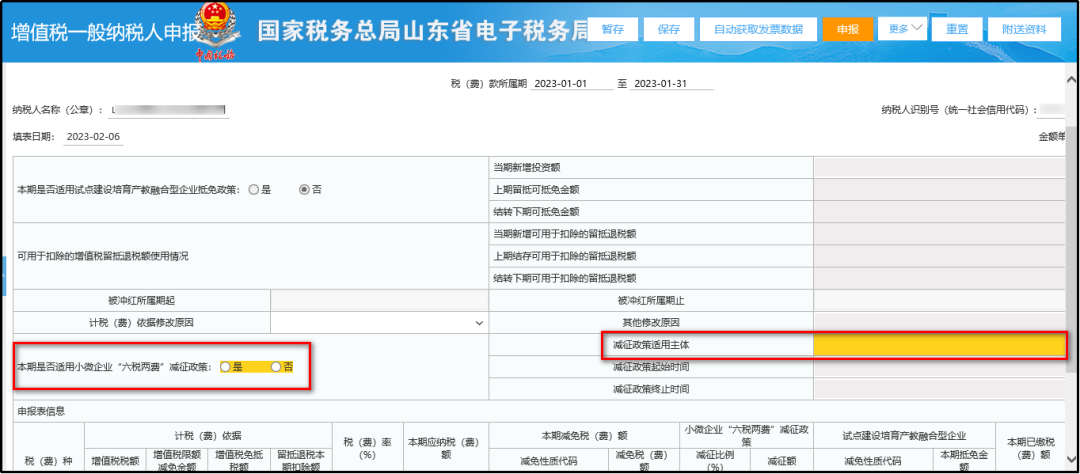Click the 附送资料 button
1080x474 pixels.
(x=1024, y=29)
